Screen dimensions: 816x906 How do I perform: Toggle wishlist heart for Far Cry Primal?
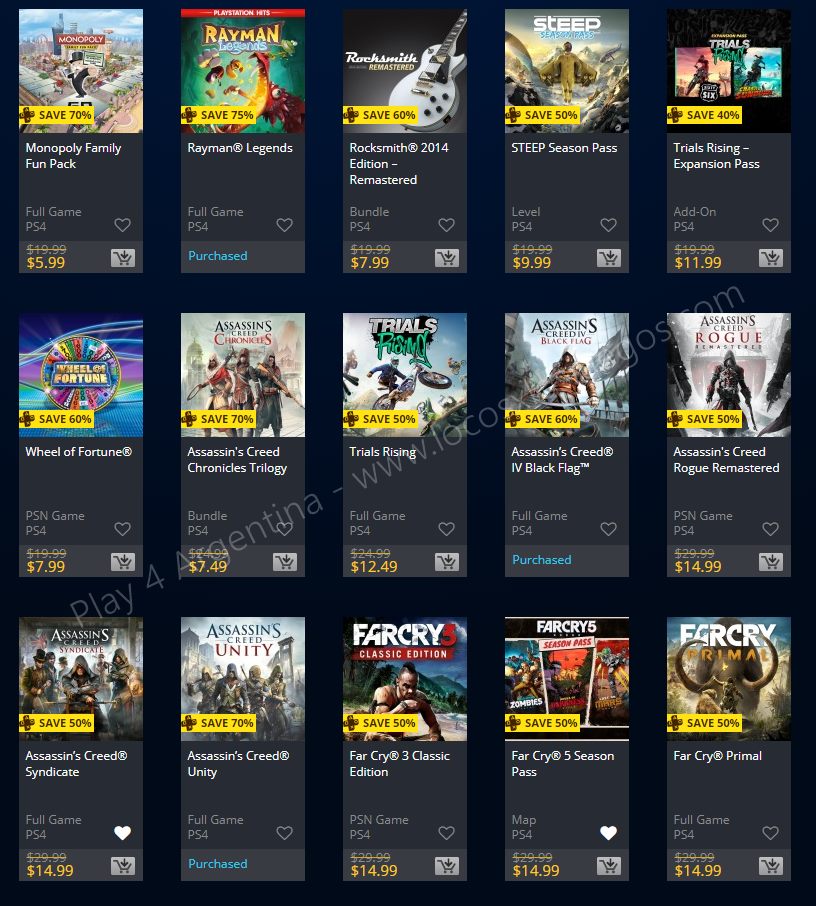pos(770,833)
